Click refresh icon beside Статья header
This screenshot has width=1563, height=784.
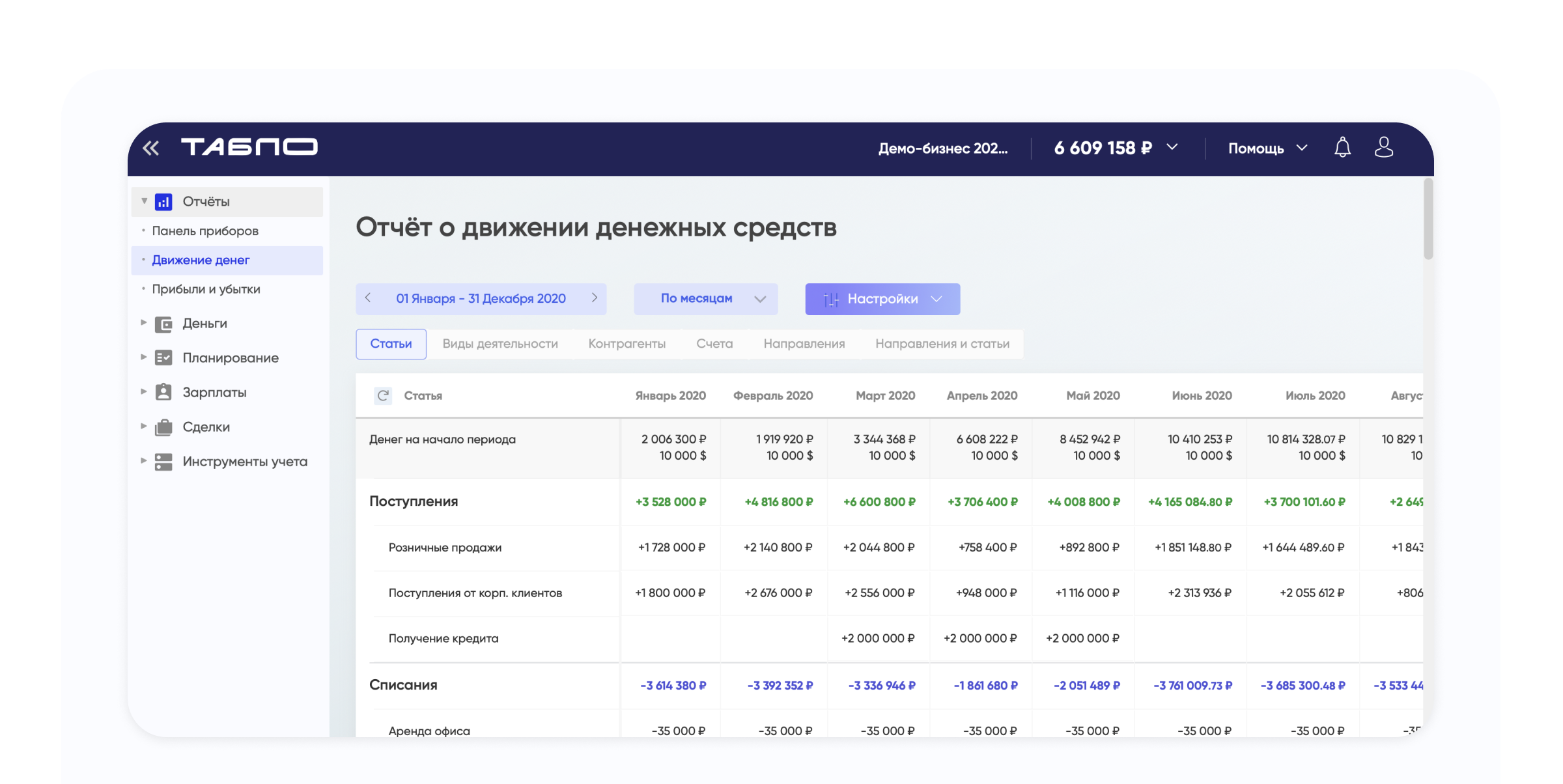(x=383, y=395)
